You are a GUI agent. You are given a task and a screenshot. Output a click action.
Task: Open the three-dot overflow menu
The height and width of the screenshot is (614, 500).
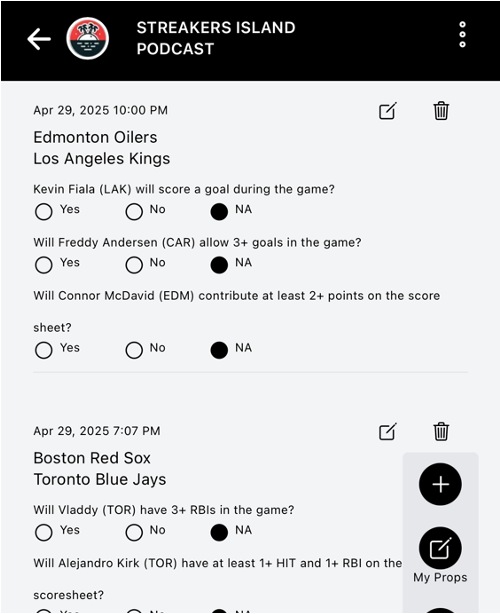coord(462,34)
